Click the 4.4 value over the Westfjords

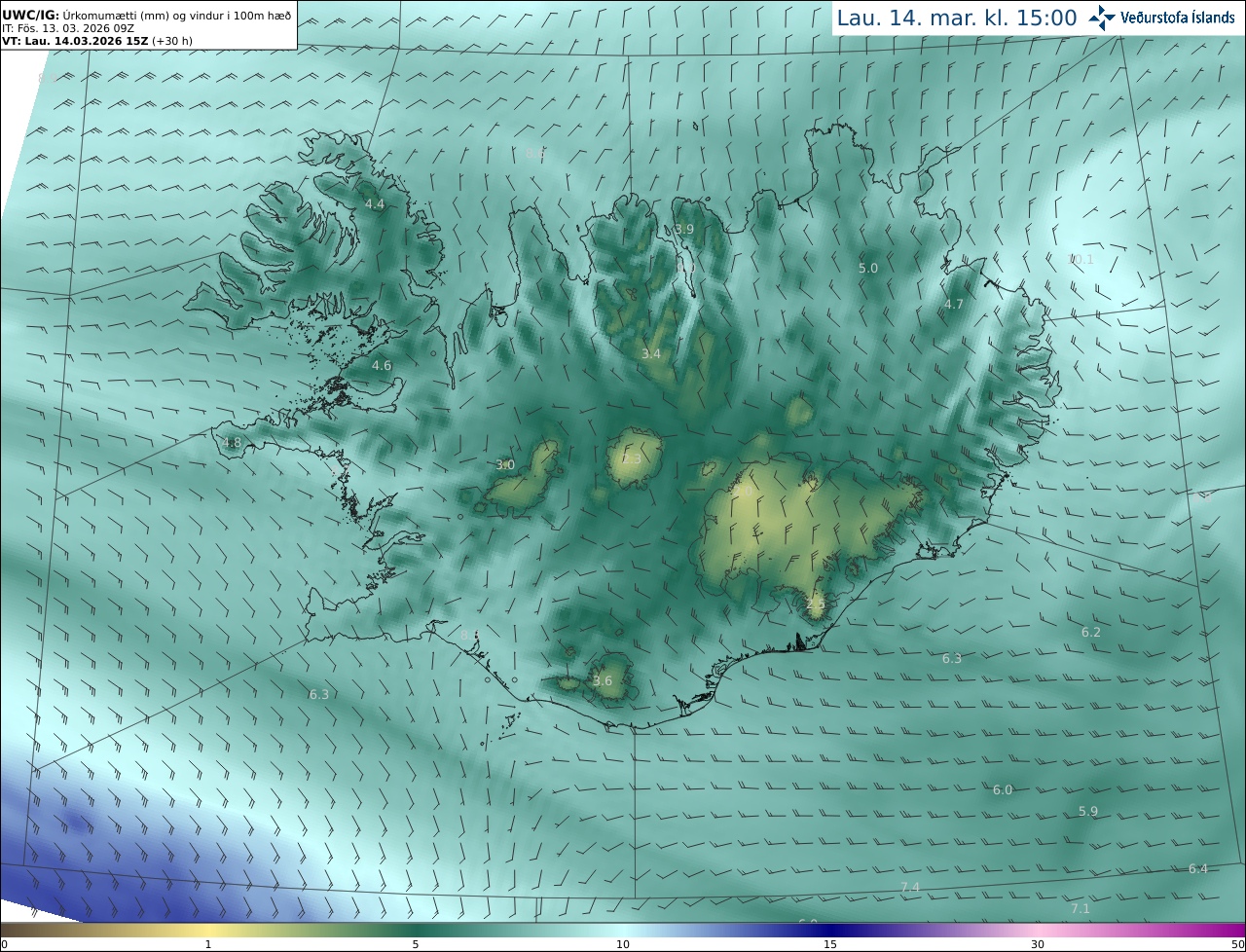click(x=375, y=203)
